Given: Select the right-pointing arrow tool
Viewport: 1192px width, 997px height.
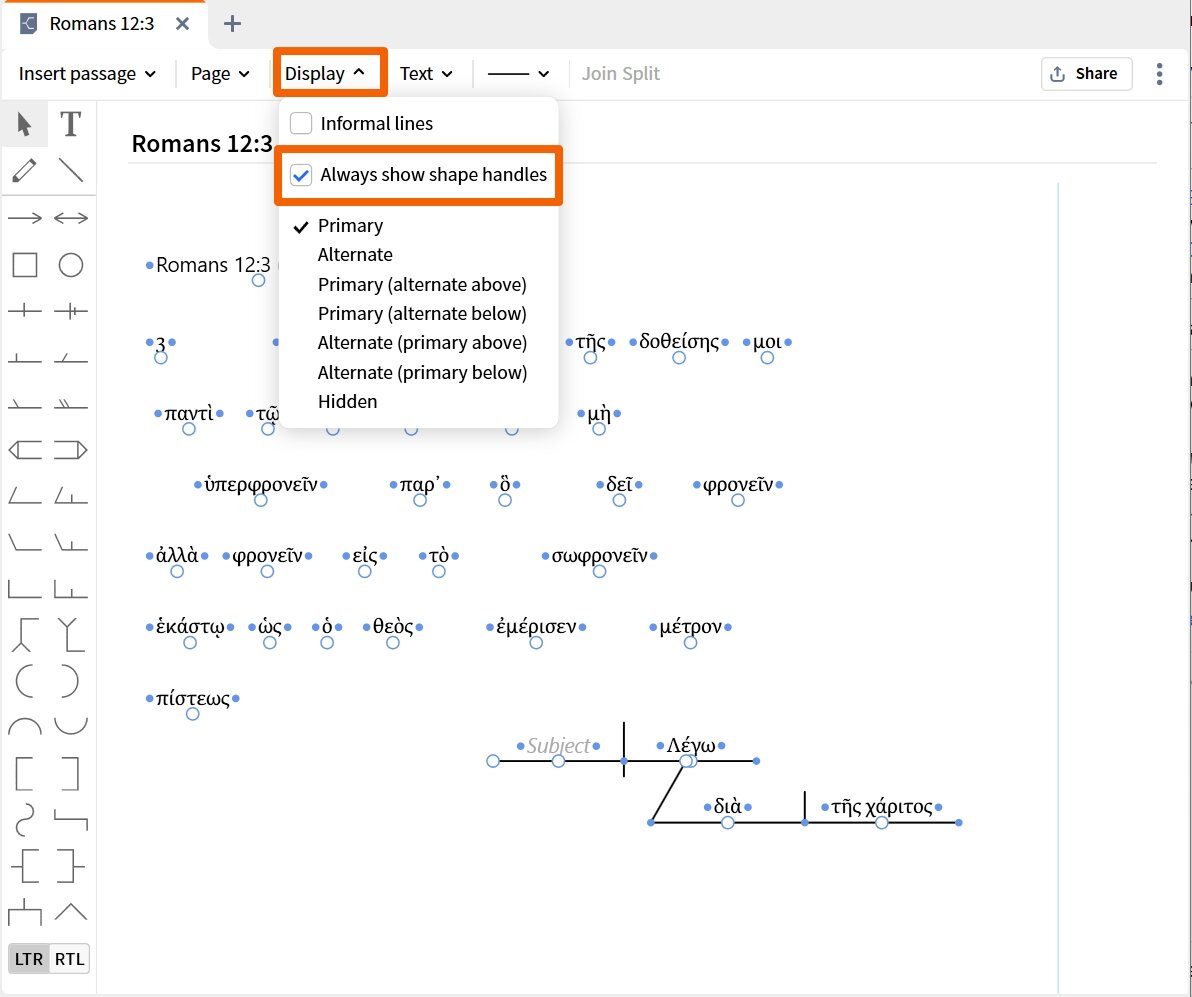Looking at the screenshot, I should coord(24,218).
